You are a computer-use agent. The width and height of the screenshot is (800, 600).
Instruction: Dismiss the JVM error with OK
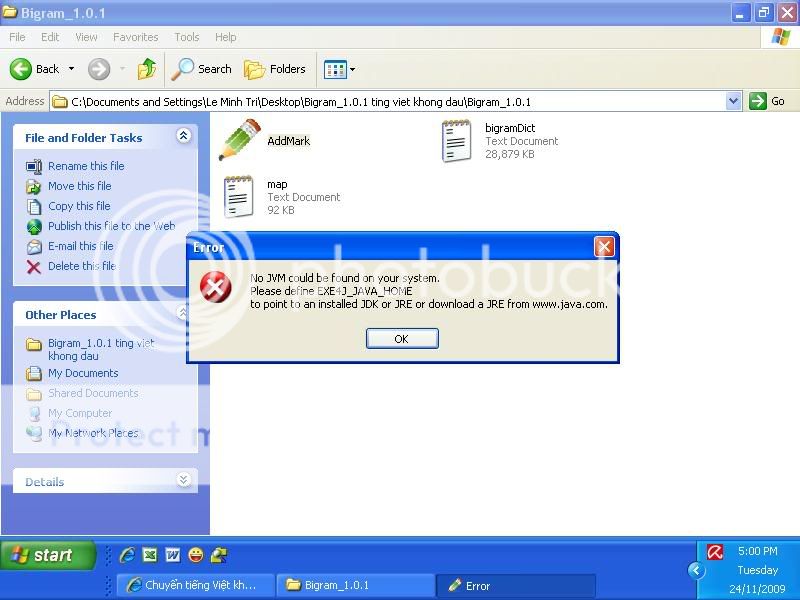[x=402, y=338]
